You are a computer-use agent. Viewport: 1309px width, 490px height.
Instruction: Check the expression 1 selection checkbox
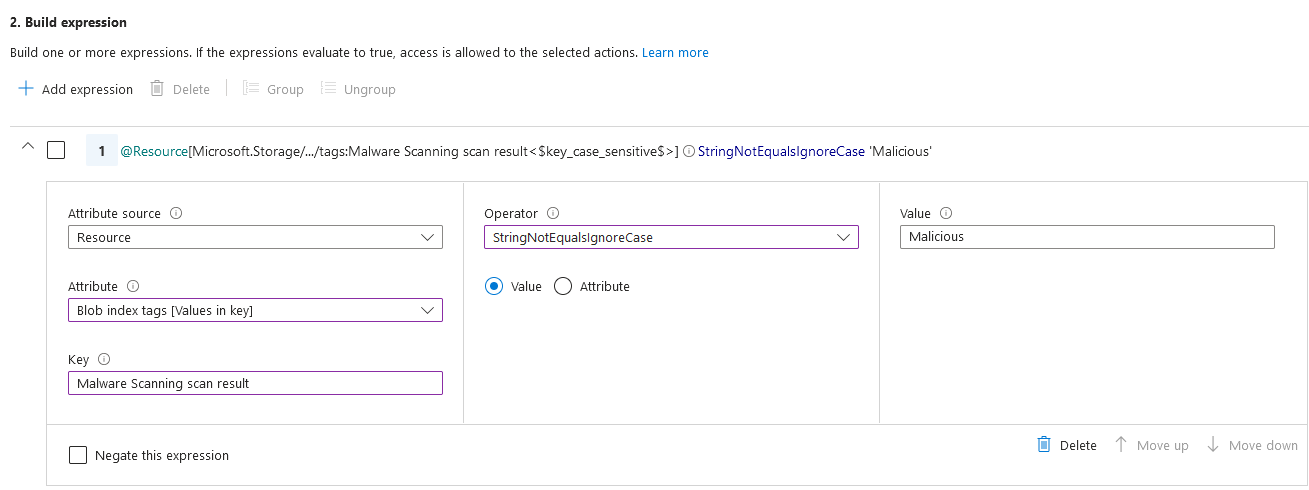(x=56, y=150)
